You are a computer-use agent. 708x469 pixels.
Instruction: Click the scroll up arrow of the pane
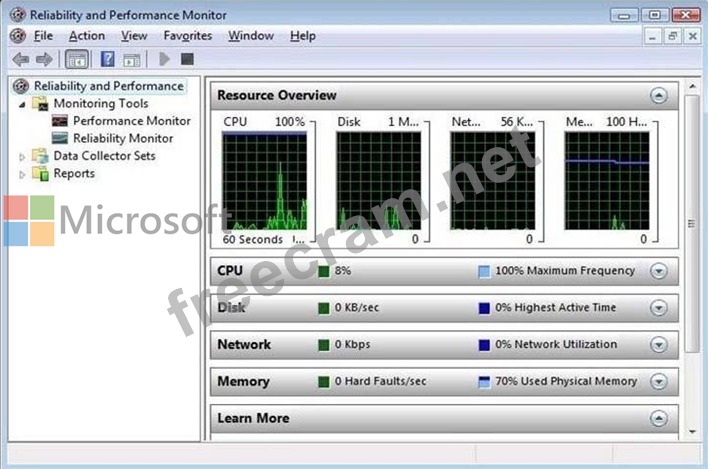pyautogui.click(x=692, y=86)
